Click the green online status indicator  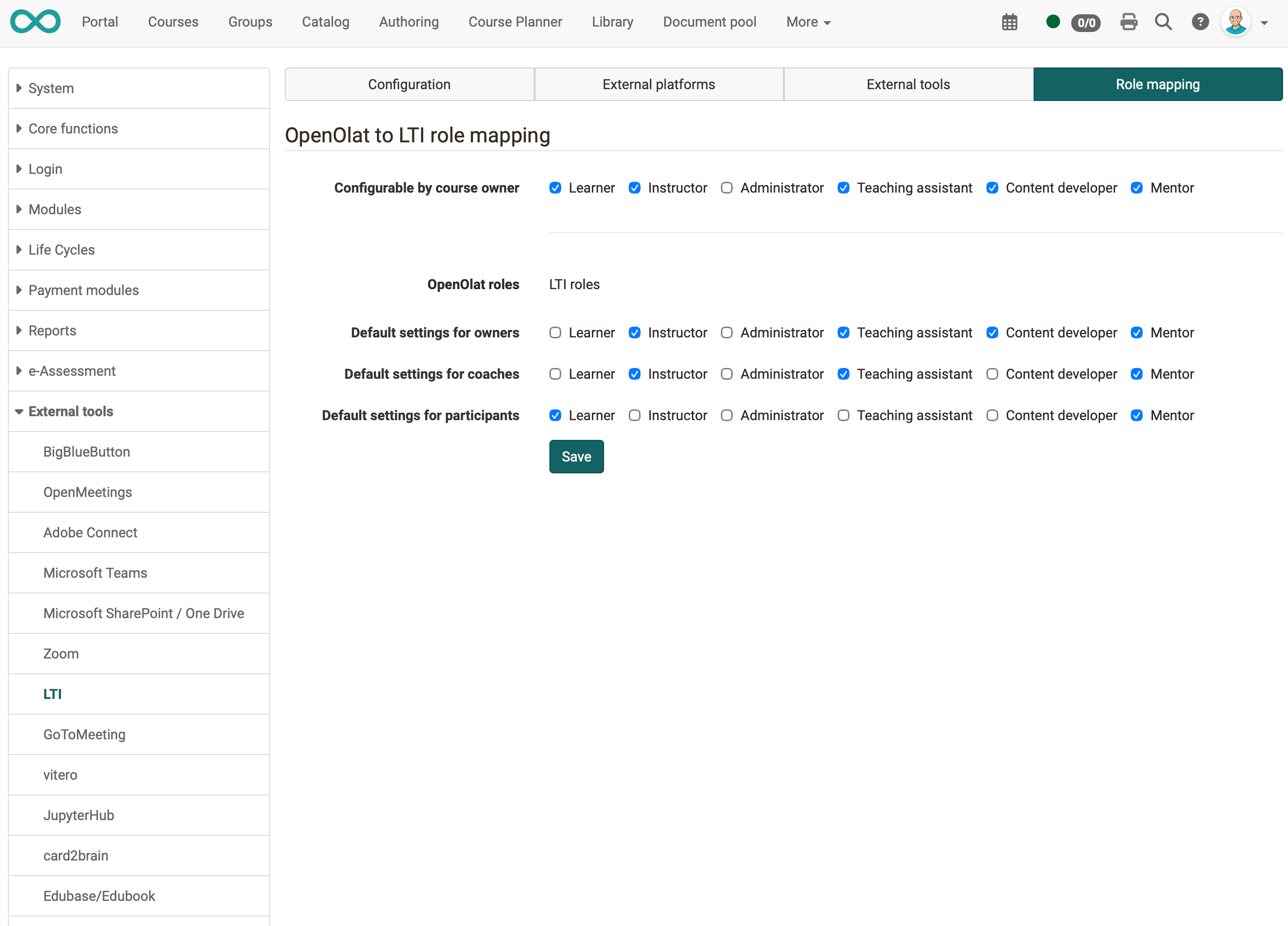click(x=1053, y=21)
